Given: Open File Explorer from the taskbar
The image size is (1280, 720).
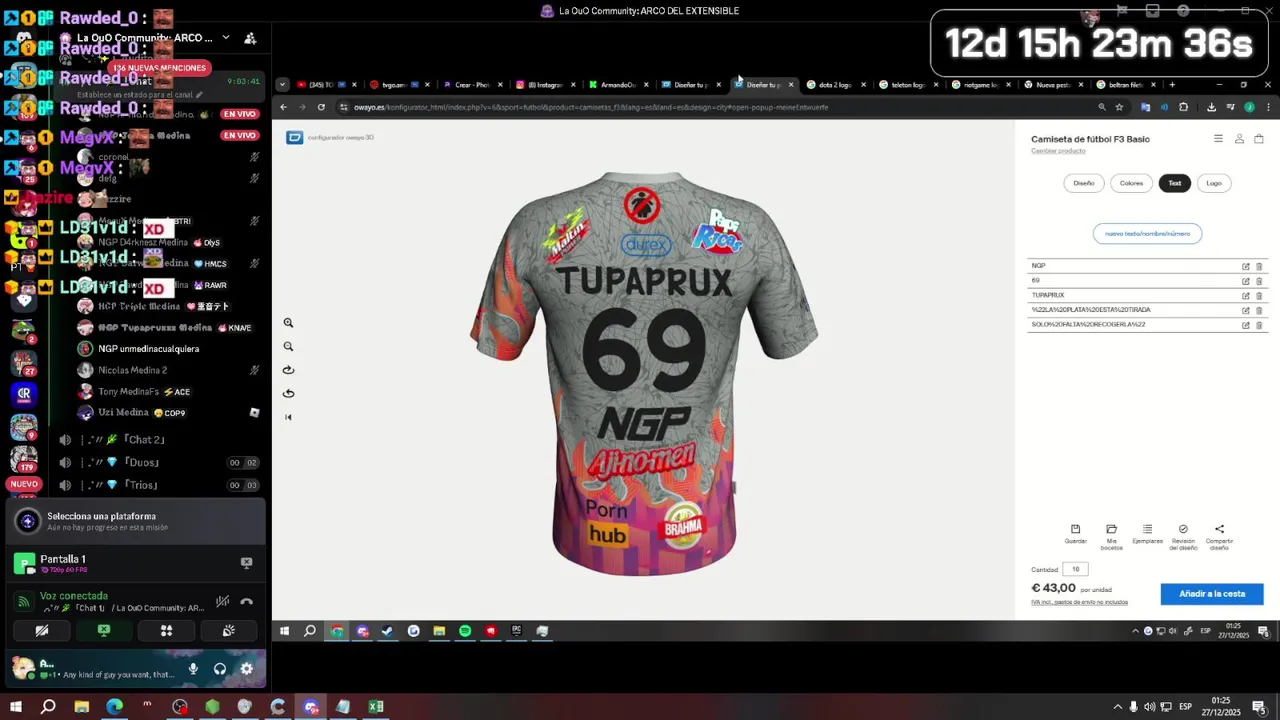Looking at the screenshot, I should click(81, 707).
